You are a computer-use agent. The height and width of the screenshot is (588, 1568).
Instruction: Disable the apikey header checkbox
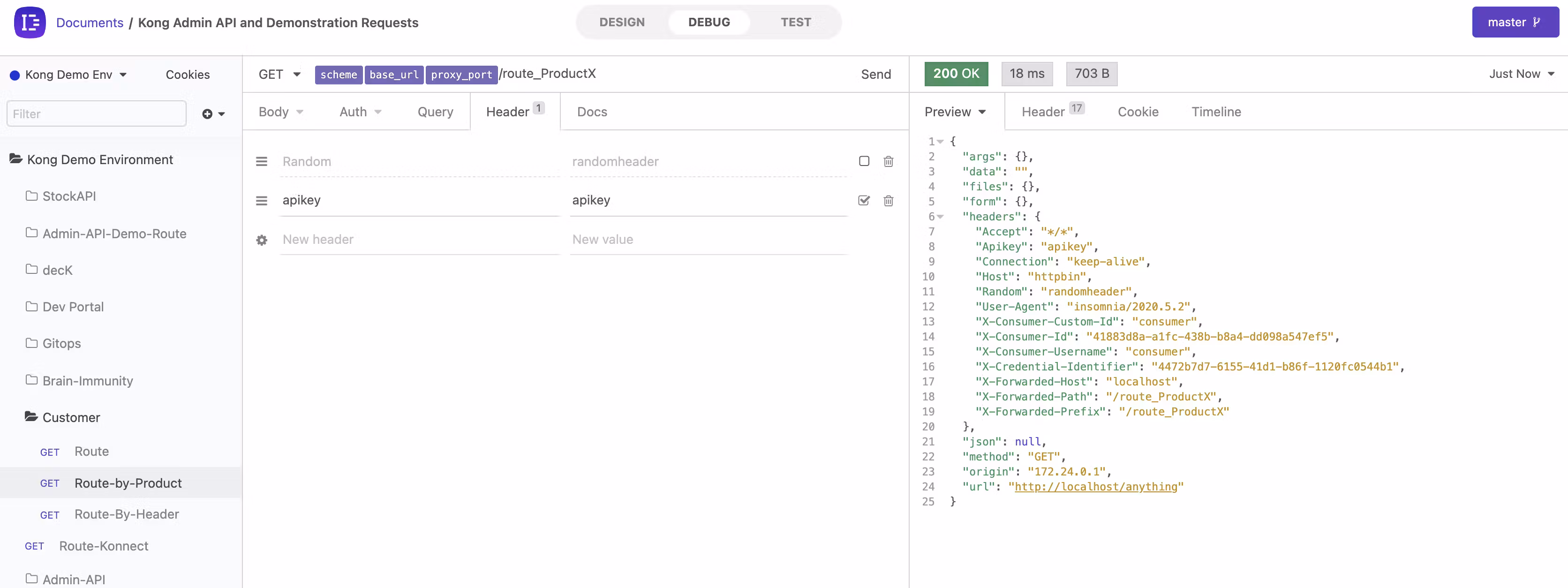tap(864, 200)
